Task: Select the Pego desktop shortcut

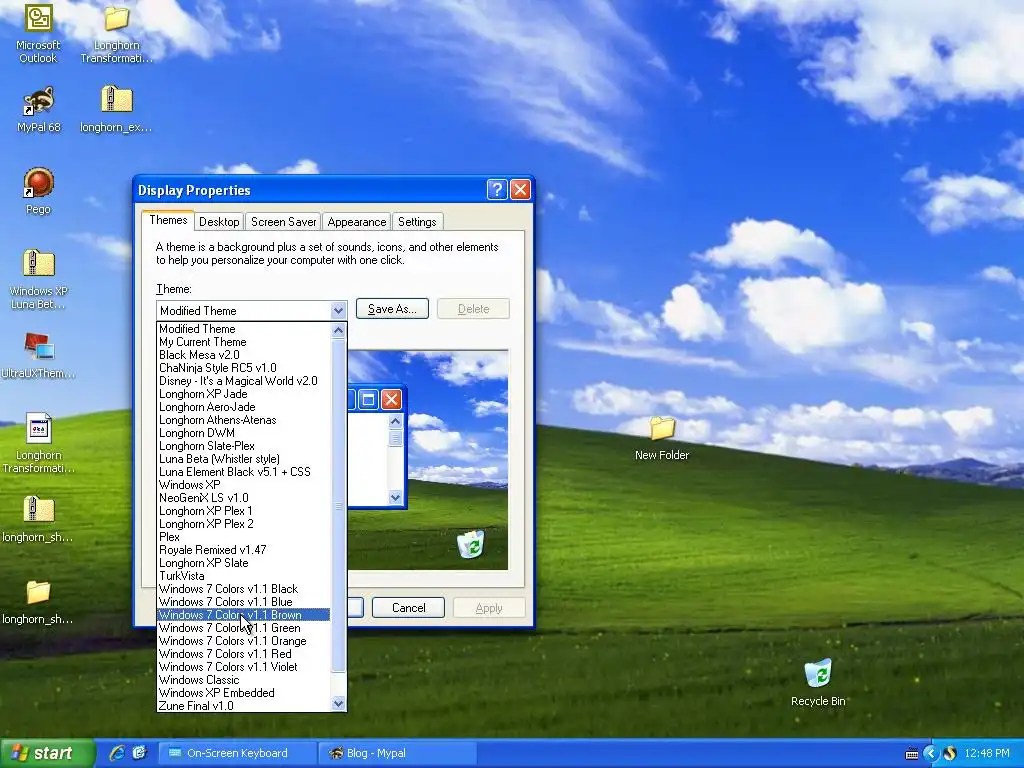Action: click(39, 191)
